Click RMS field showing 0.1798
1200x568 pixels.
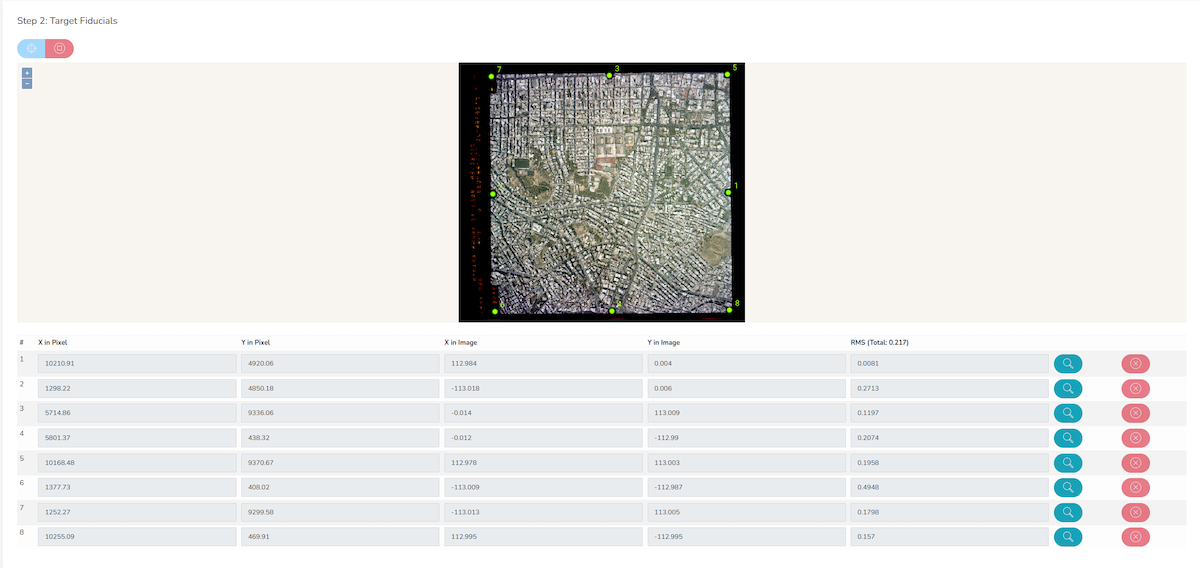949,512
